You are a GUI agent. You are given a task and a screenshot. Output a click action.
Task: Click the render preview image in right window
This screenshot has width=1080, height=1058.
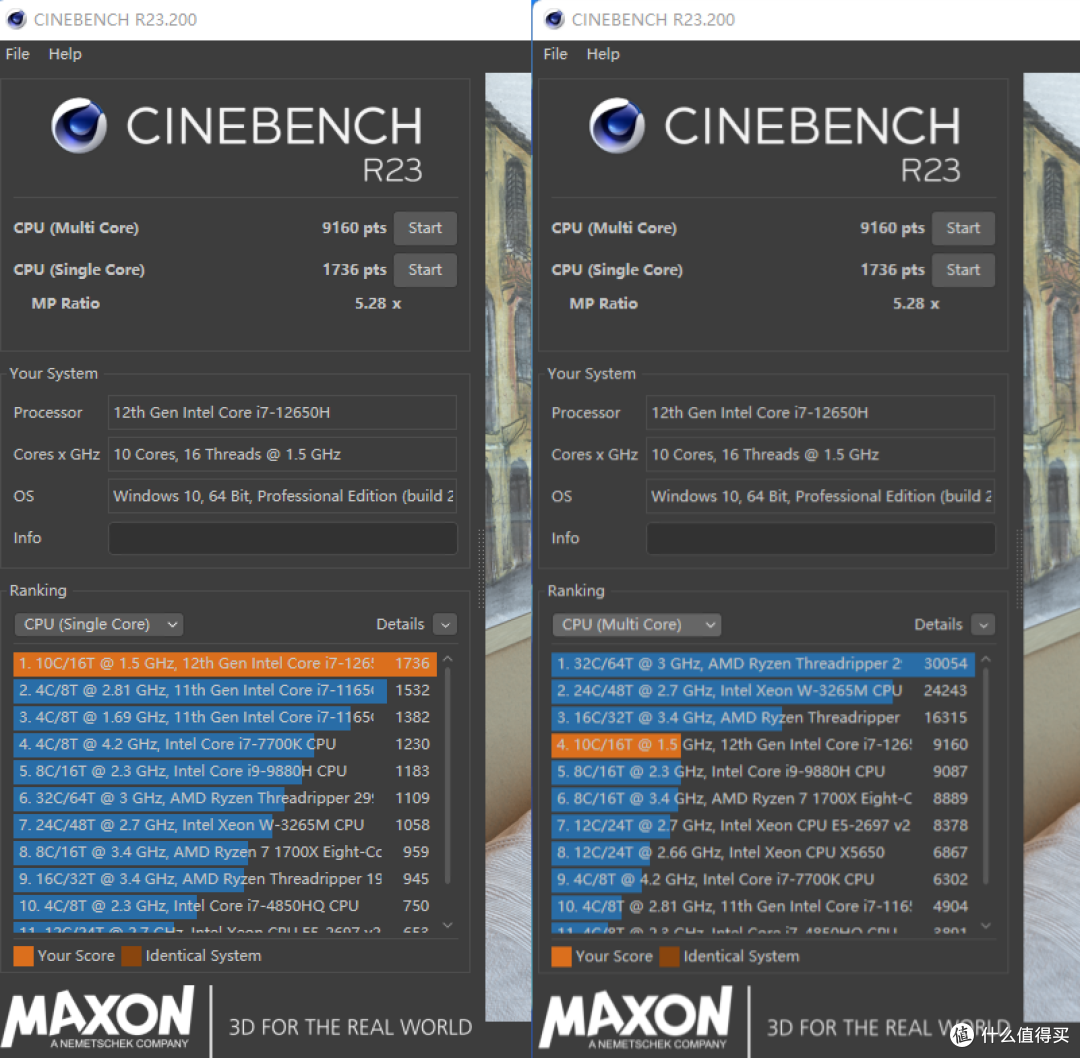tap(1051, 548)
